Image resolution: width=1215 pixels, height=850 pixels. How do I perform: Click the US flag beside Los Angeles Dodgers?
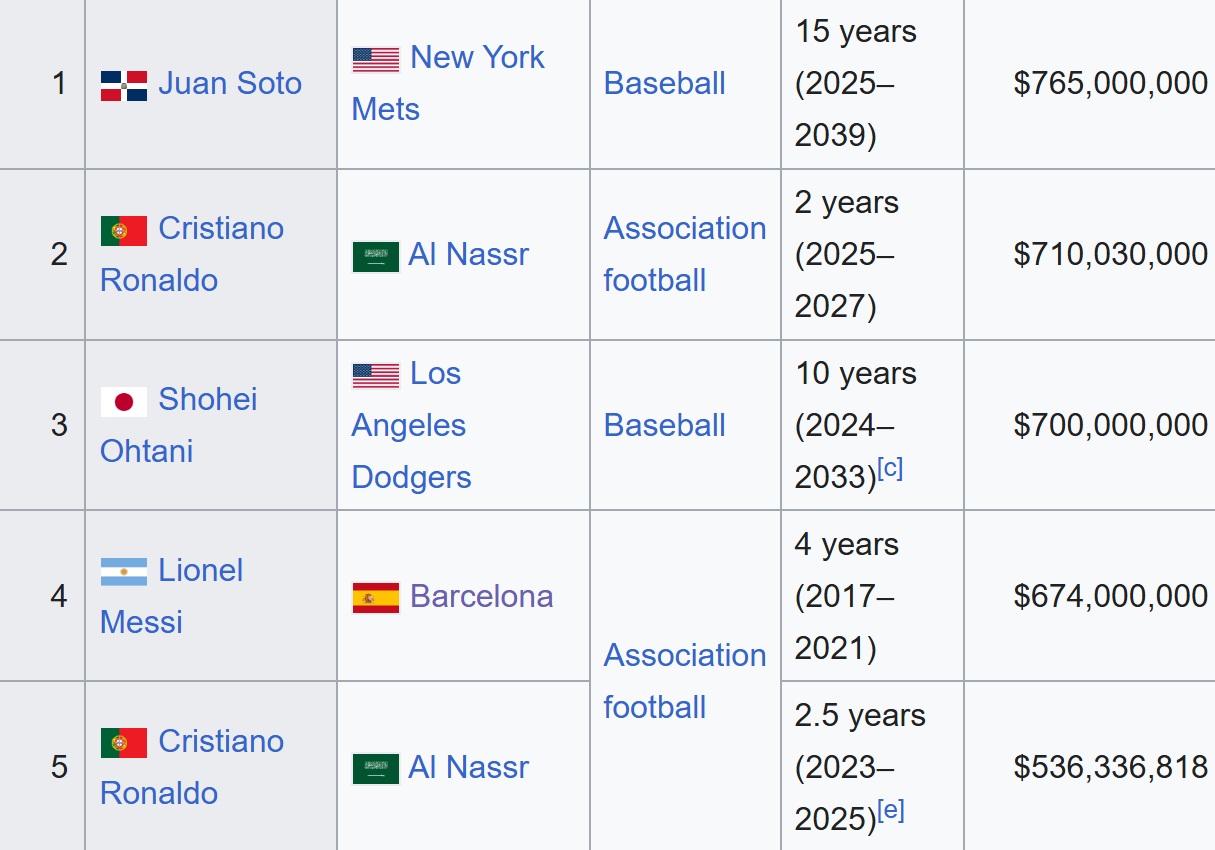(376, 376)
